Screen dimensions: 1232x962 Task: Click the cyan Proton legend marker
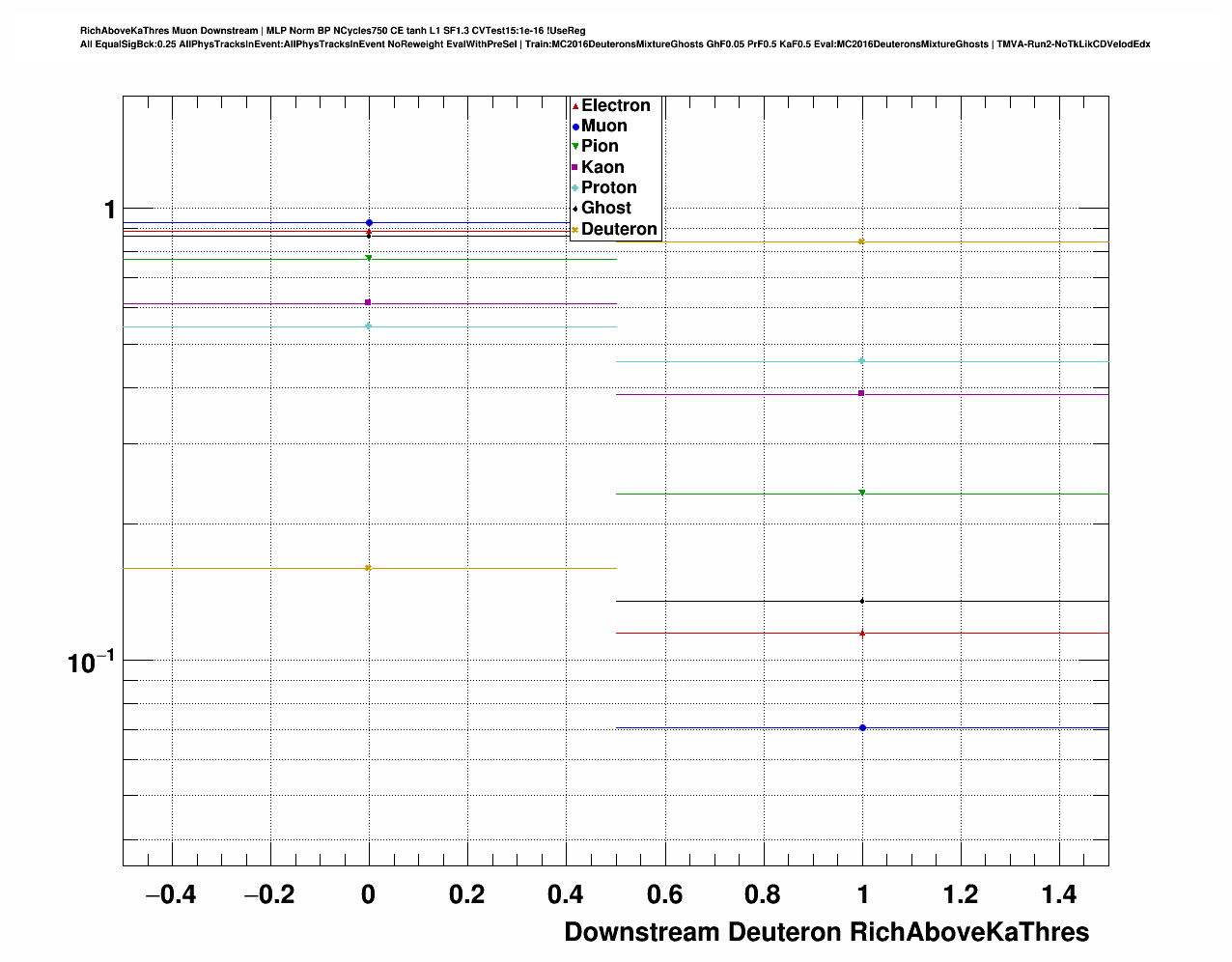pyautogui.click(x=575, y=188)
